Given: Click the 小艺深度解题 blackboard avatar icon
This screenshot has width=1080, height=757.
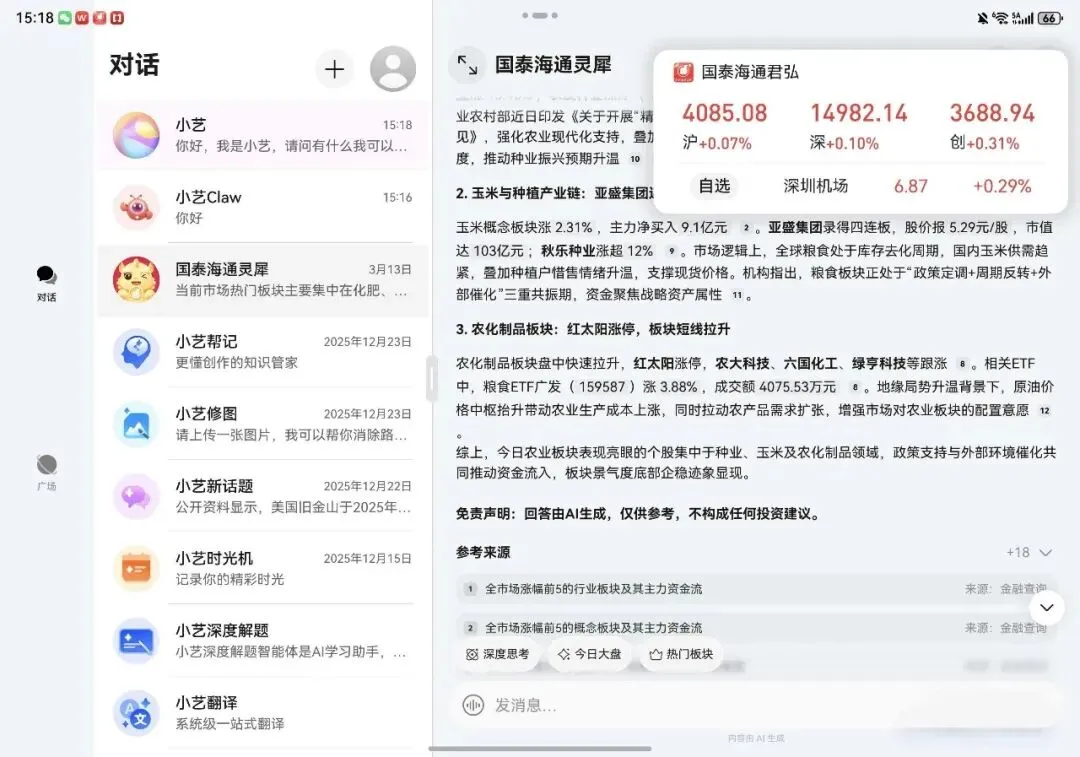Looking at the screenshot, I should 136,641.
